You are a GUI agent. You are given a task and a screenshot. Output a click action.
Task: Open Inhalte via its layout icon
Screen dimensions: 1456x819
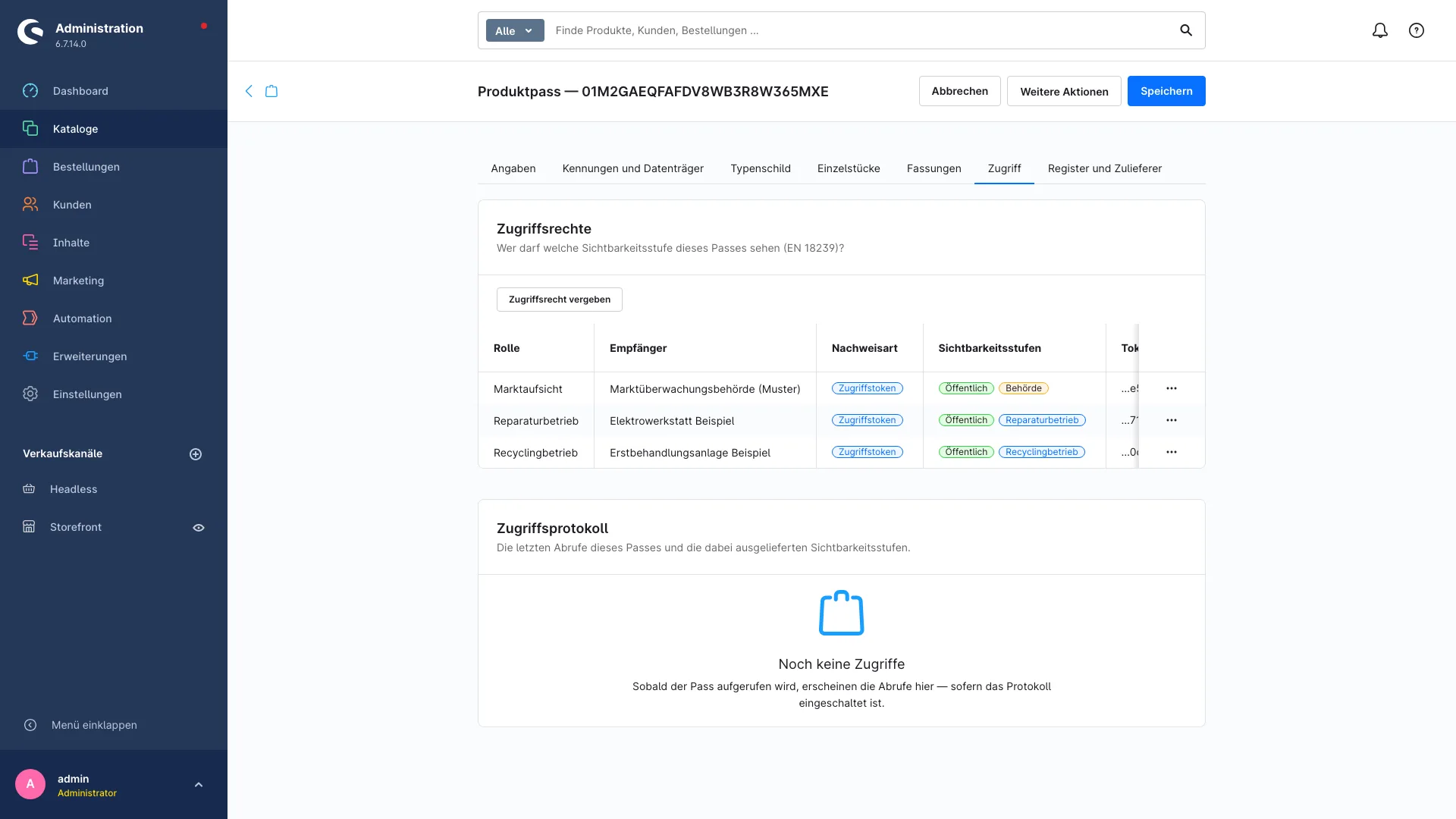tap(30, 243)
